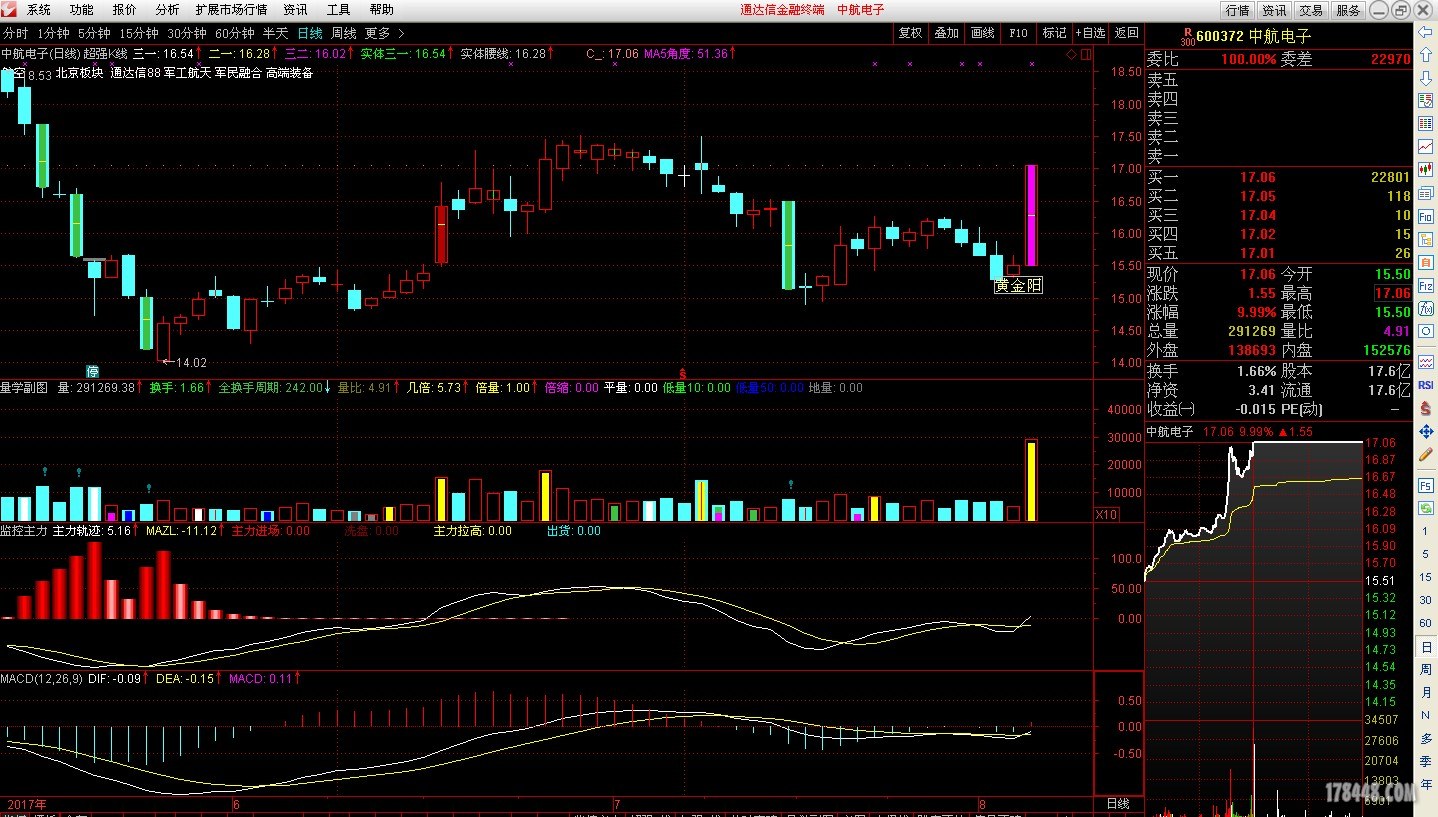Switch to the 半天 half-day period
The width and height of the screenshot is (1438, 817).
click(x=275, y=33)
